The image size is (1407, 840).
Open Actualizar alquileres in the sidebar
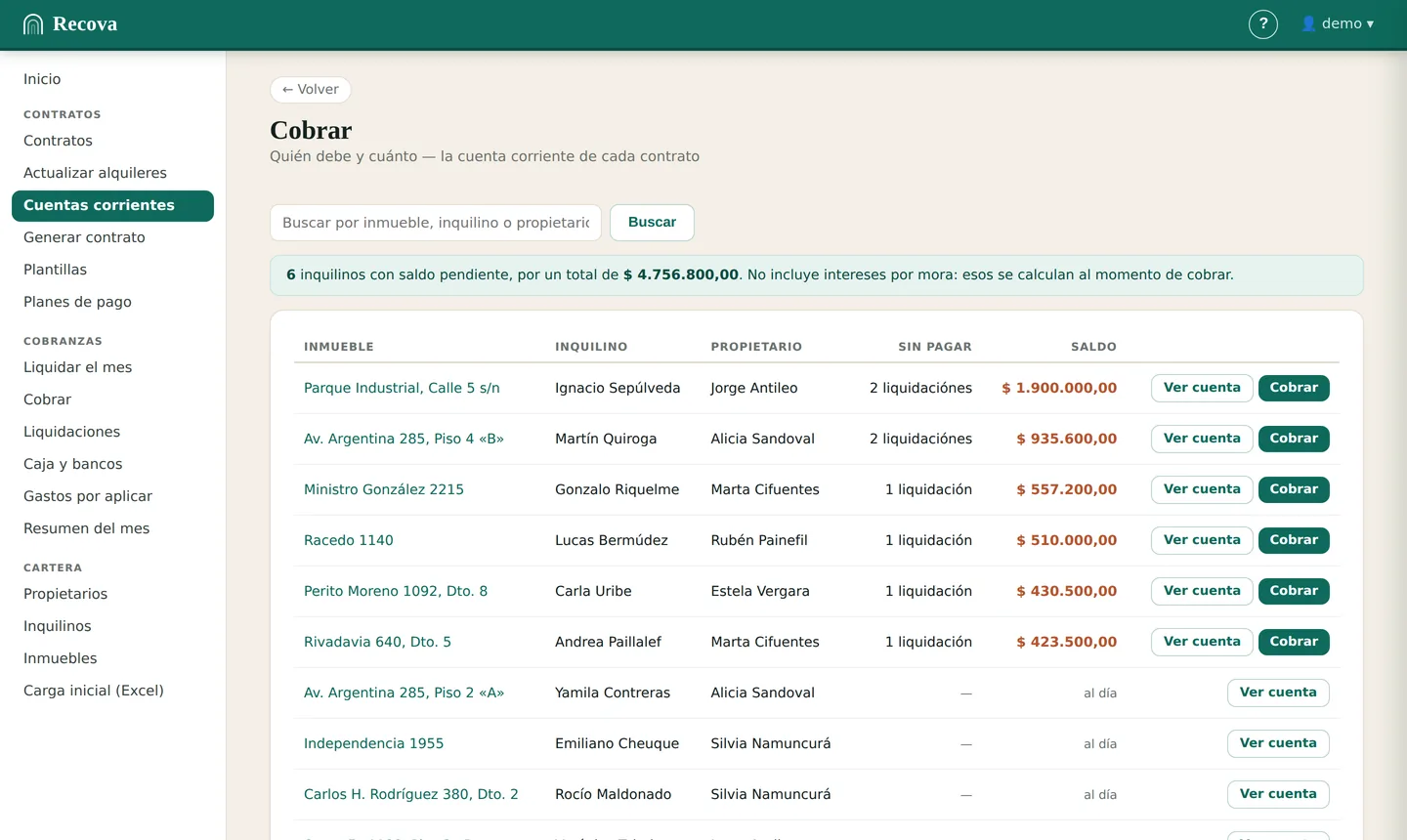click(x=112, y=173)
